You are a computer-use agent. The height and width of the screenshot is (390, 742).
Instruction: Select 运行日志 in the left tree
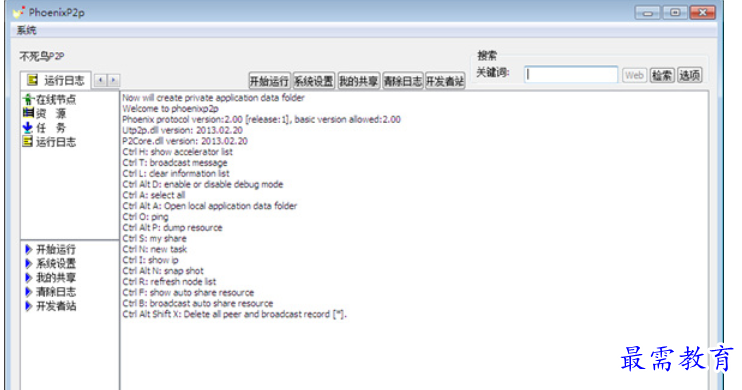click(56, 142)
